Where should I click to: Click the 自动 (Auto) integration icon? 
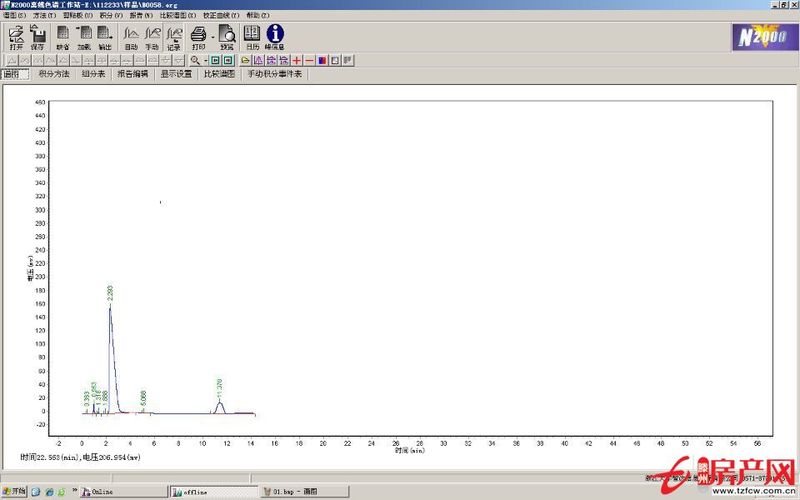pyautogui.click(x=131, y=37)
